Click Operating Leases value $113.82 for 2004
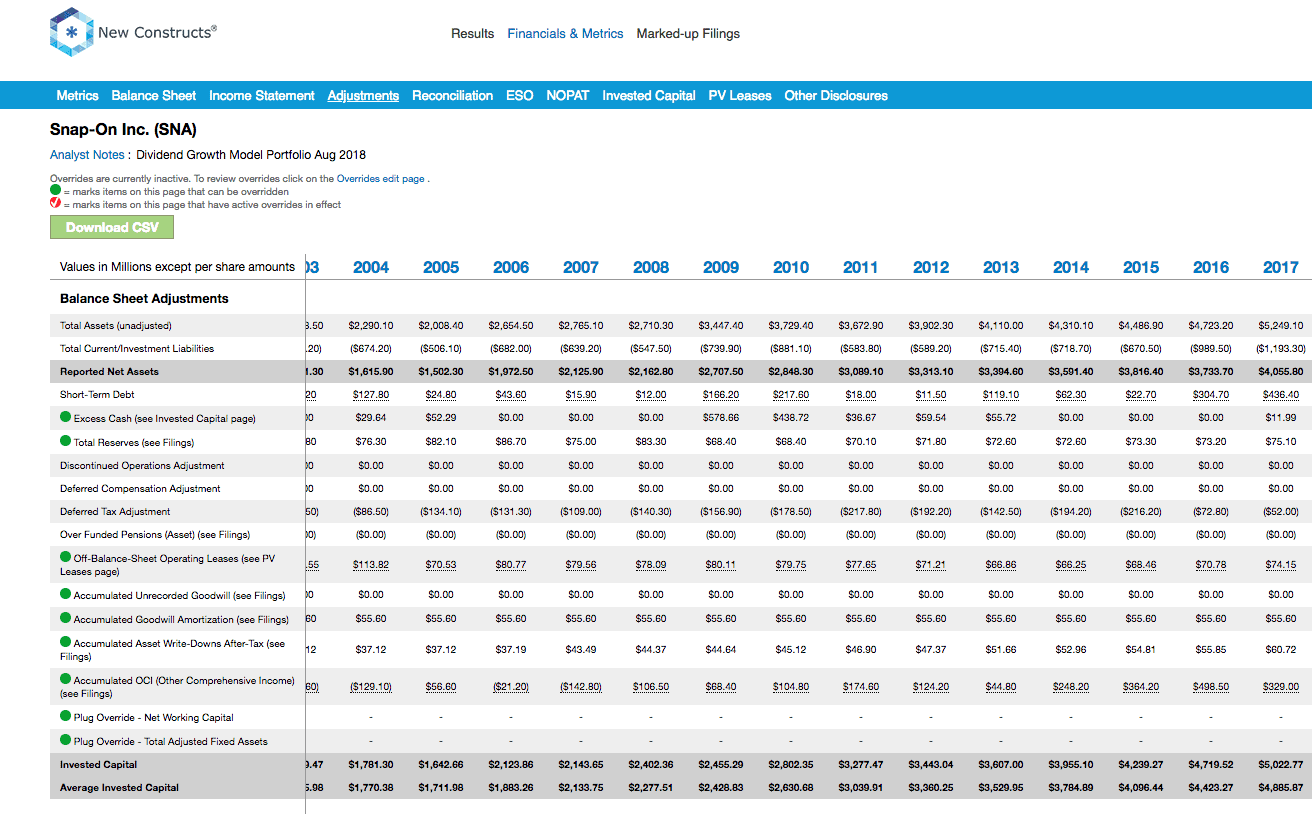1312x814 pixels. tap(371, 565)
